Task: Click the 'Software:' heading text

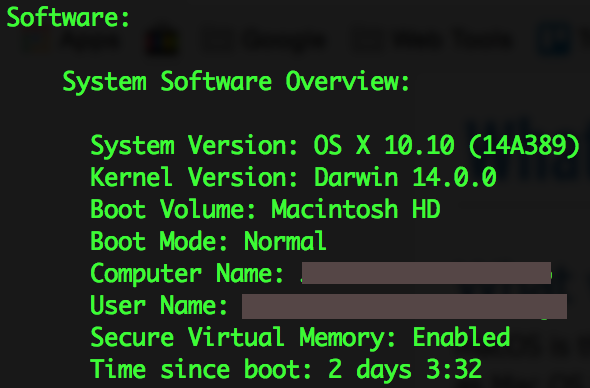Action: coord(68,17)
